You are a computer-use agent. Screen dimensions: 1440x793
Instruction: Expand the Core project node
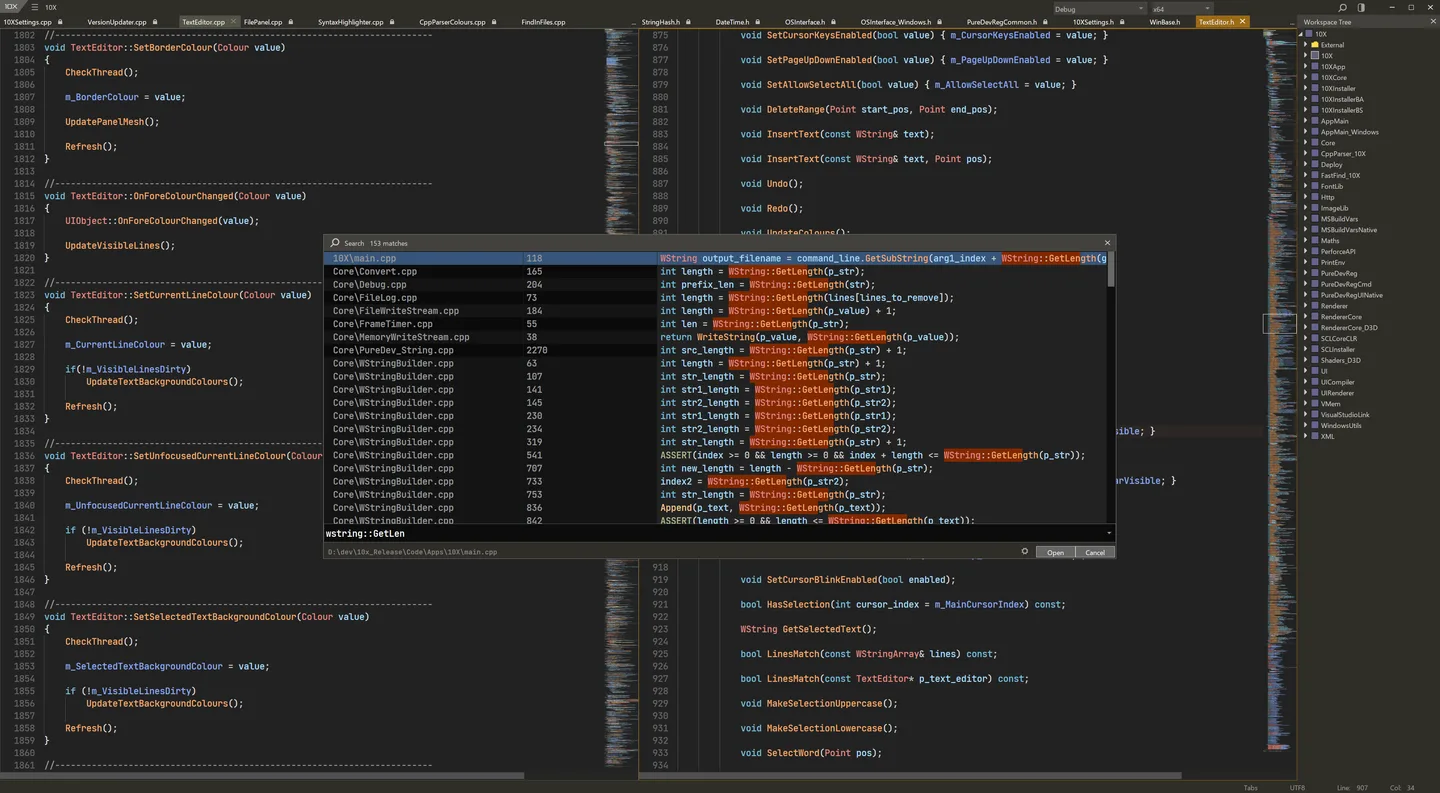click(x=1306, y=143)
